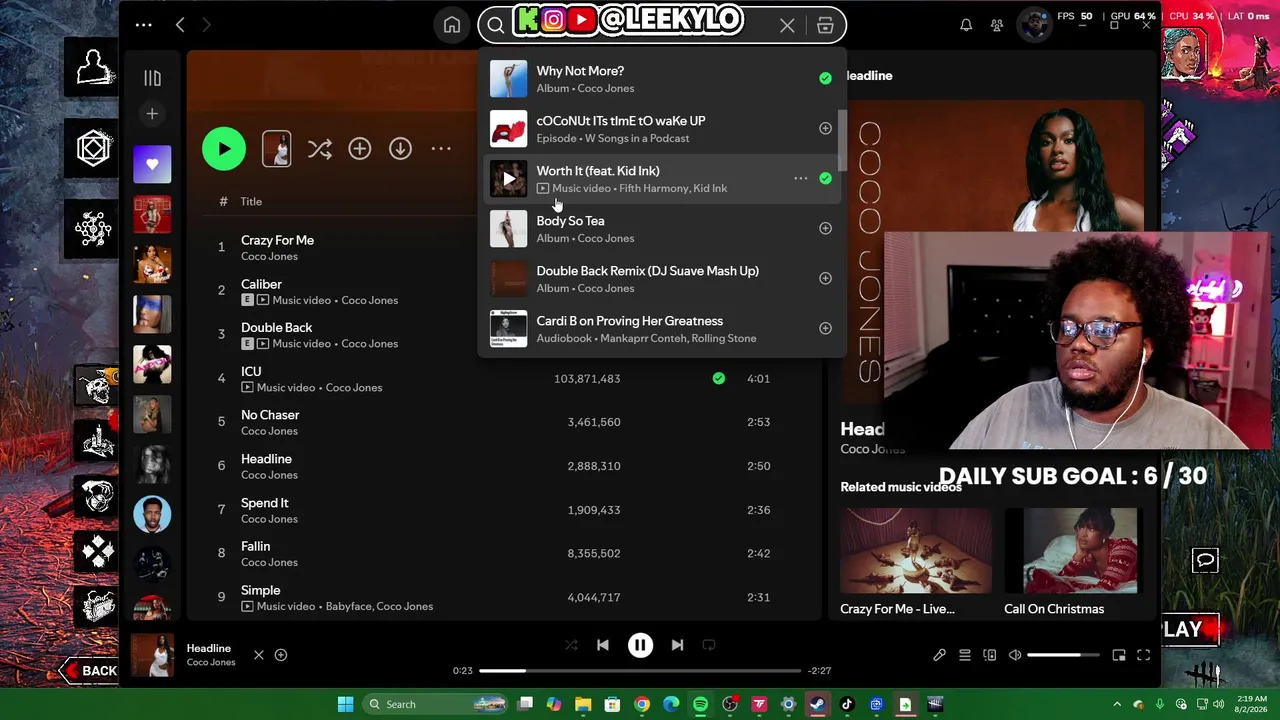1280x720 pixels.
Task: Open the Spotify three-dot app menu
Action: click(143, 25)
